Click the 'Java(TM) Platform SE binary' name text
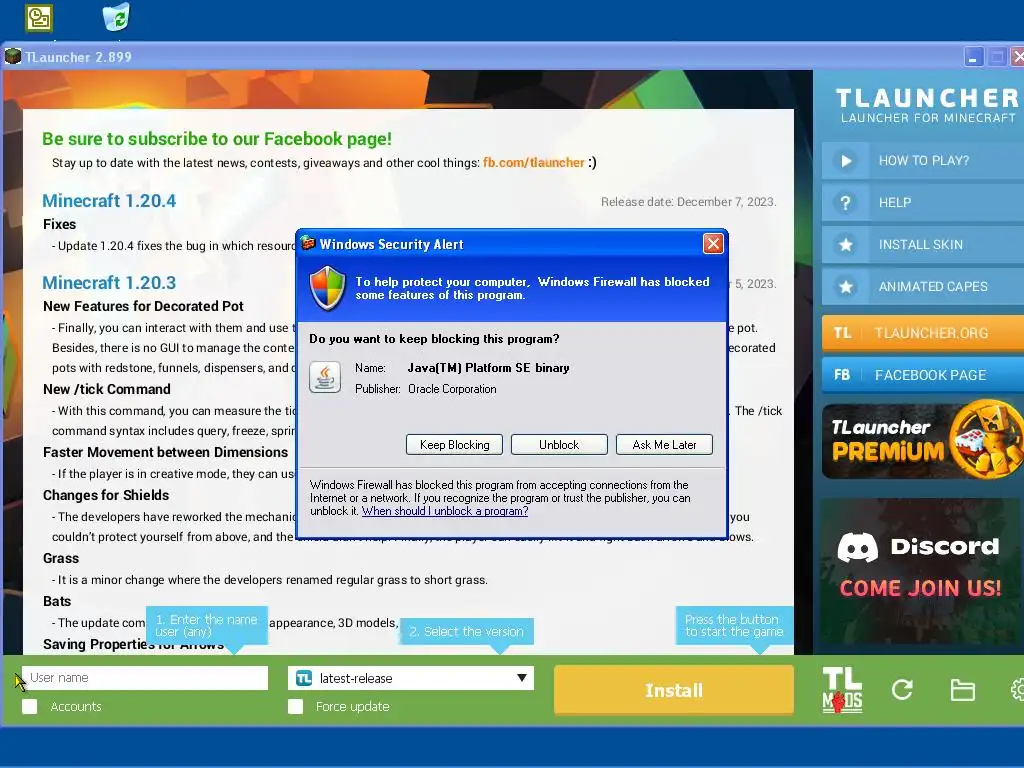1024x768 pixels. point(488,368)
